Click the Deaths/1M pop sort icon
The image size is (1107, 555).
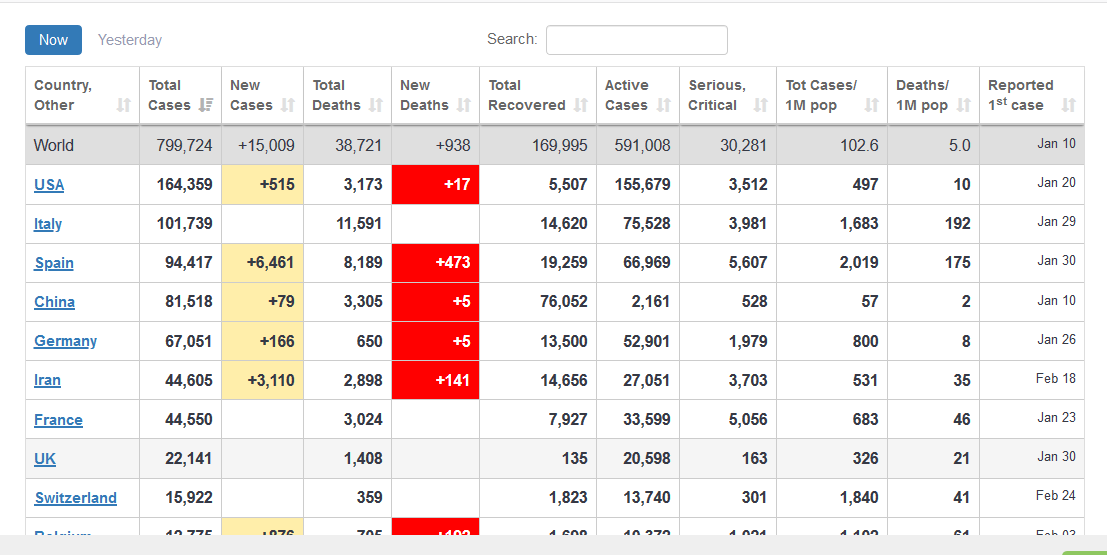coord(964,105)
